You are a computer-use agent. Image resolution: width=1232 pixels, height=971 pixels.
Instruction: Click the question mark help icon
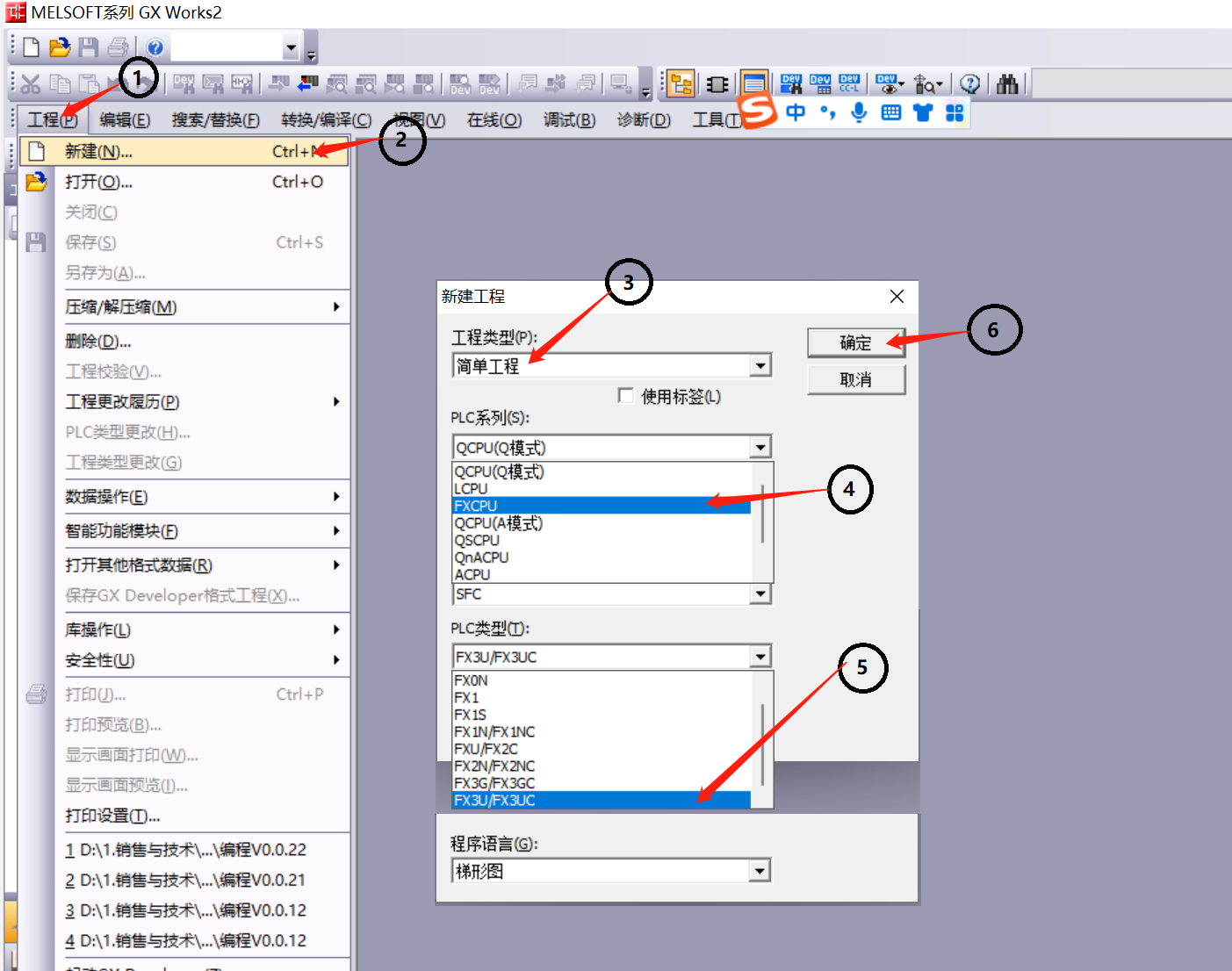pyautogui.click(x=969, y=83)
